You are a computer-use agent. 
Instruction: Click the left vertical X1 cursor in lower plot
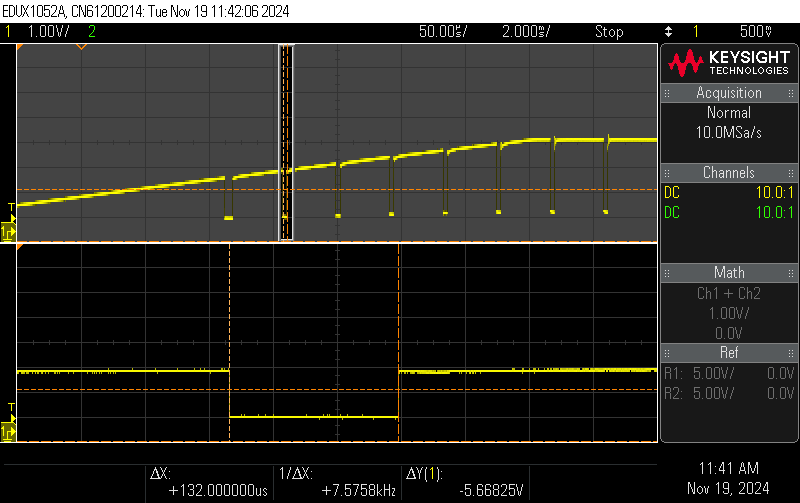[230, 342]
